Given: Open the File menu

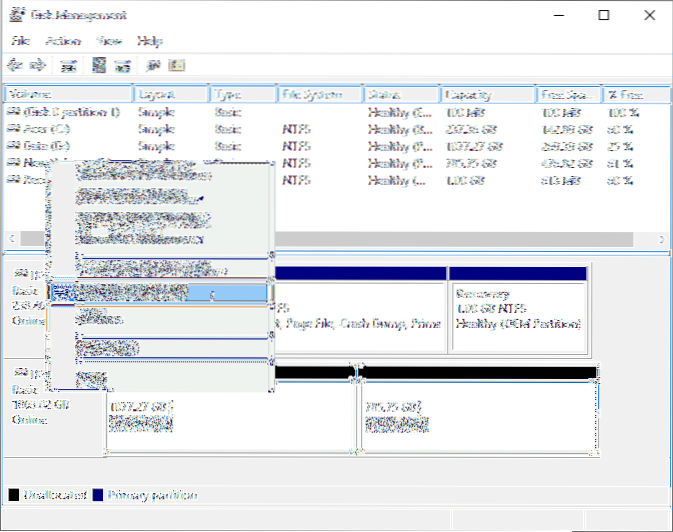Looking at the screenshot, I should (20, 41).
